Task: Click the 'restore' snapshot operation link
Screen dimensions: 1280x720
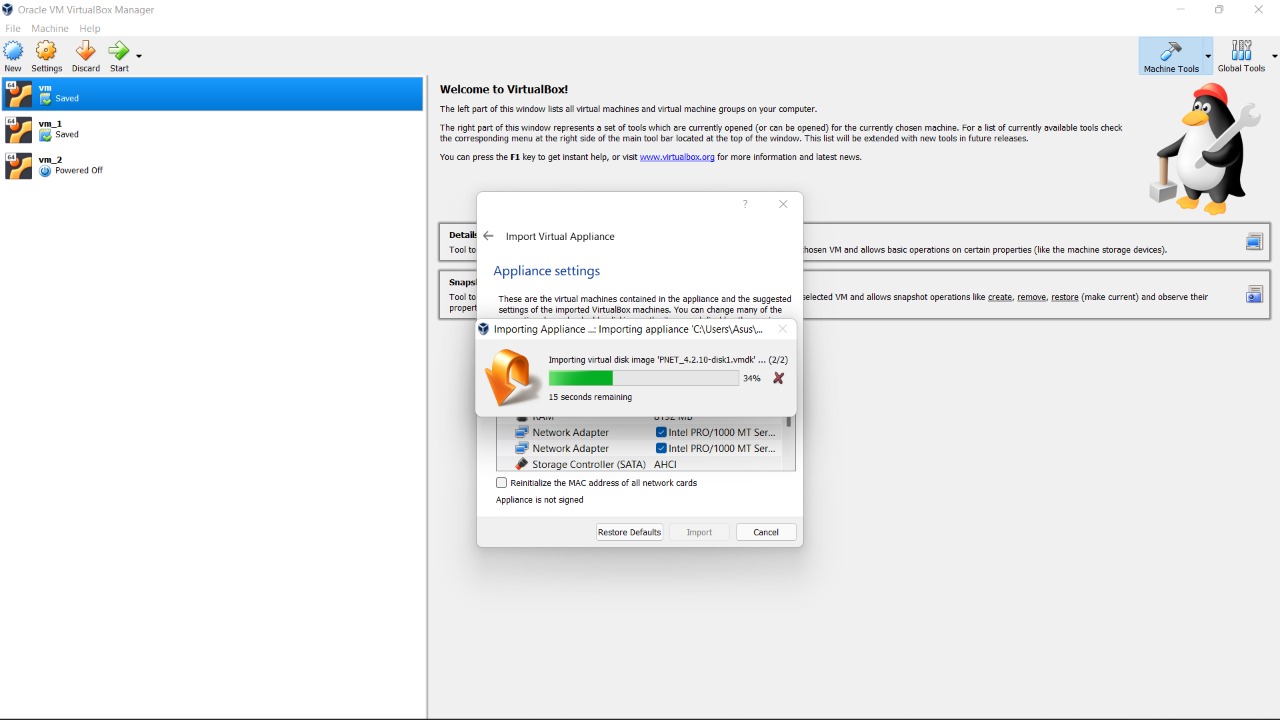Action: (1065, 297)
